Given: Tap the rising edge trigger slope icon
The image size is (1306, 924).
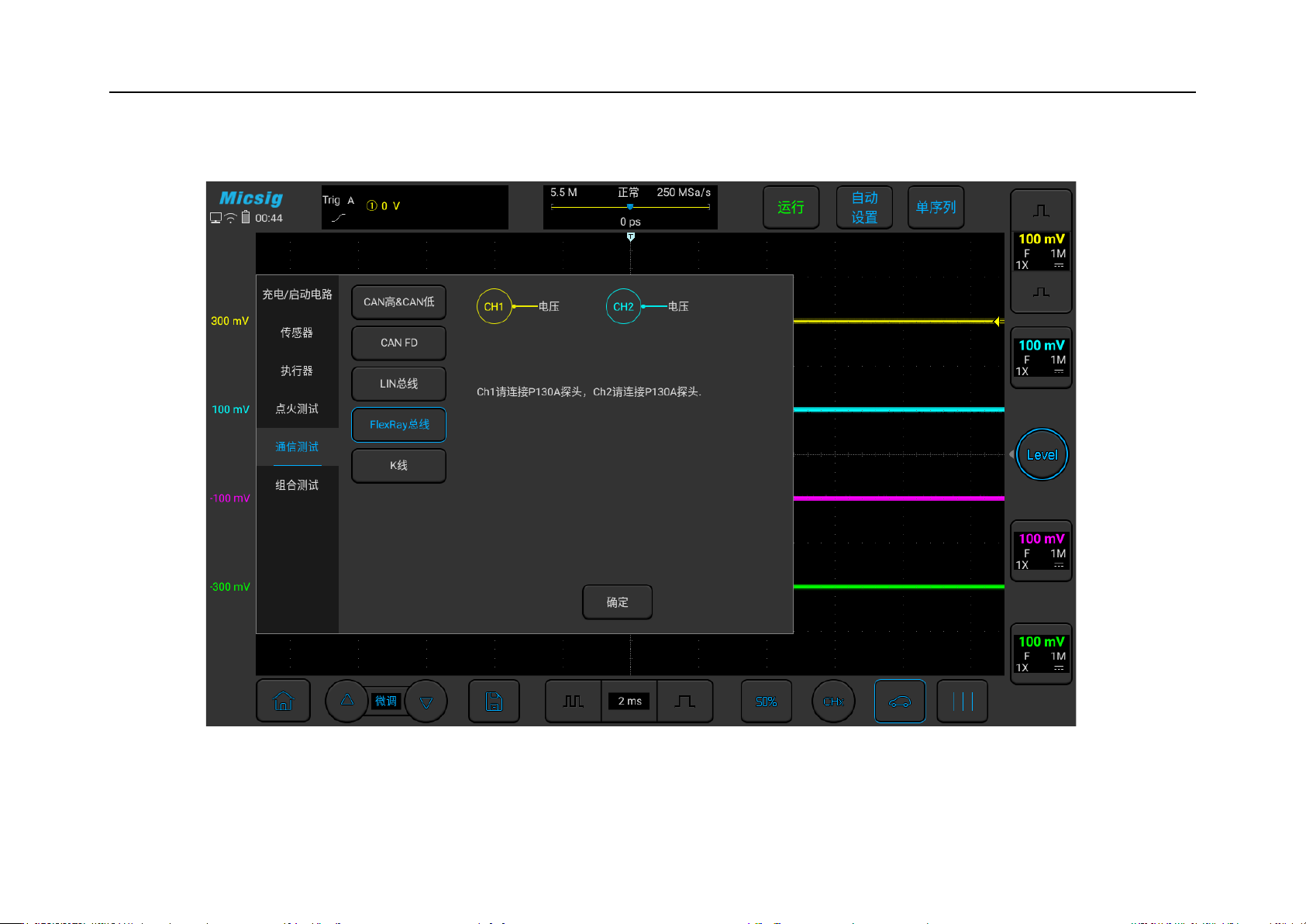Looking at the screenshot, I should [338, 218].
